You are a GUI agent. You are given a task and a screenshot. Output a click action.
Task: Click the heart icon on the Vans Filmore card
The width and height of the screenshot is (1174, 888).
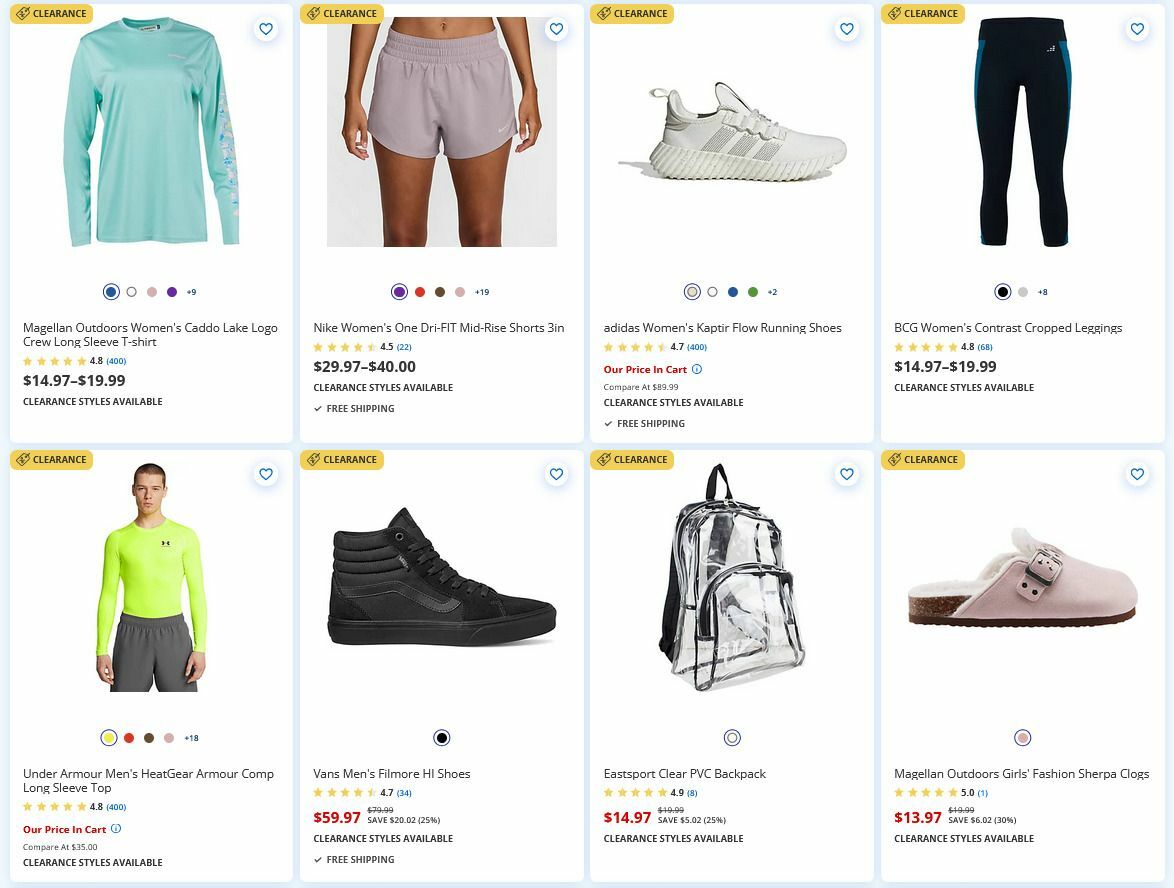[x=556, y=474]
